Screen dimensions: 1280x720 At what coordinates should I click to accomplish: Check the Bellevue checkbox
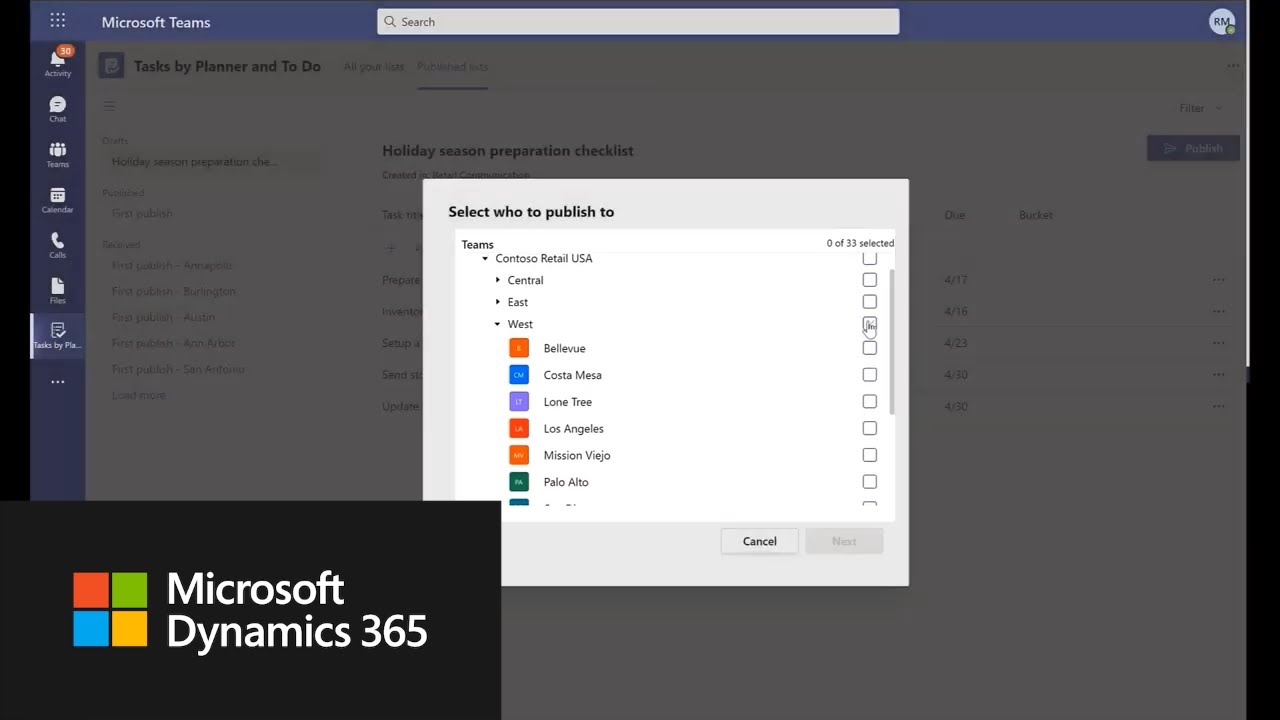(x=869, y=348)
